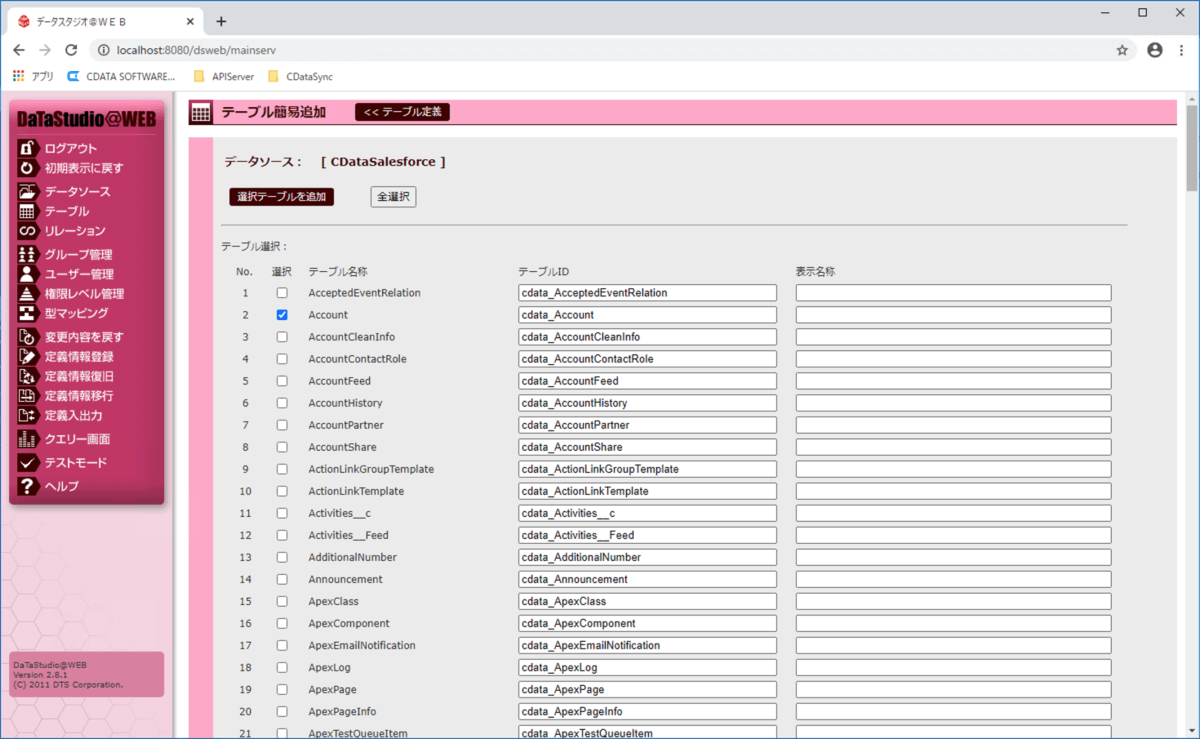The width and height of the screenshot is (1200, 739).
Task: Open user management person icon
Action: pyautogui.click(x=27, y=274)
